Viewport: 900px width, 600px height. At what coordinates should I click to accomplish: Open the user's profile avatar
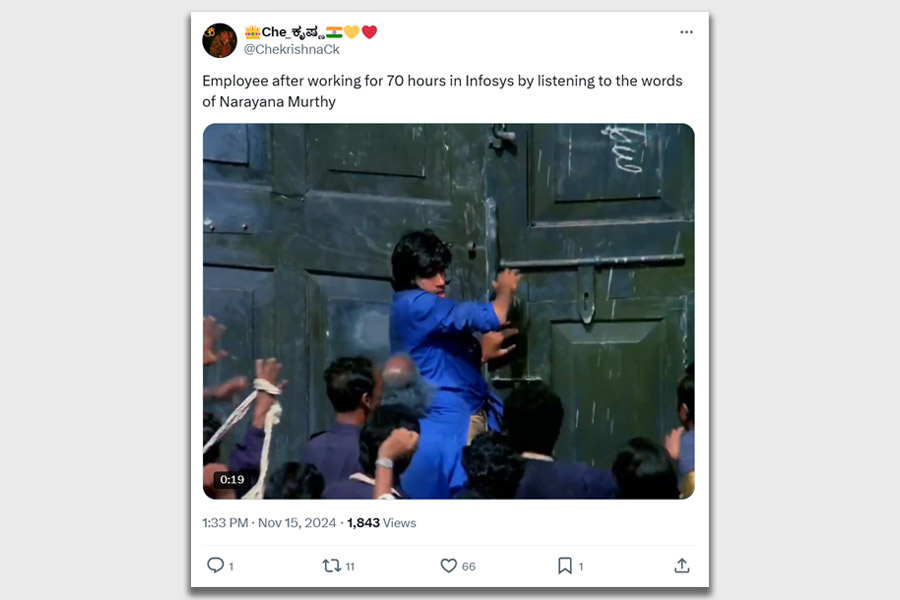[219, 41]
